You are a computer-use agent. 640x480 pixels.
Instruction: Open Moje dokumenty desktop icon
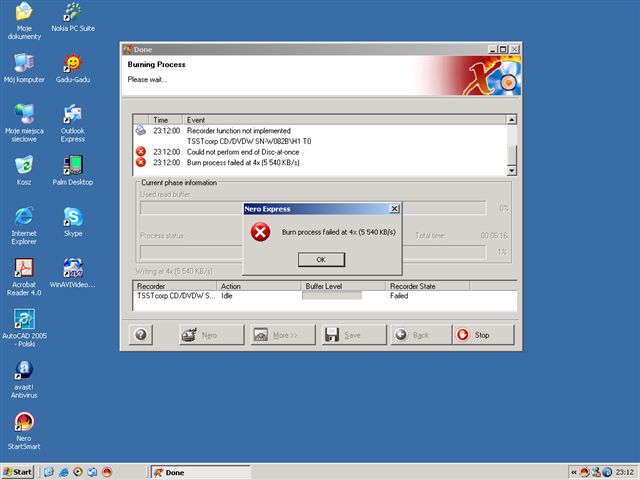(x=24, y=20)
